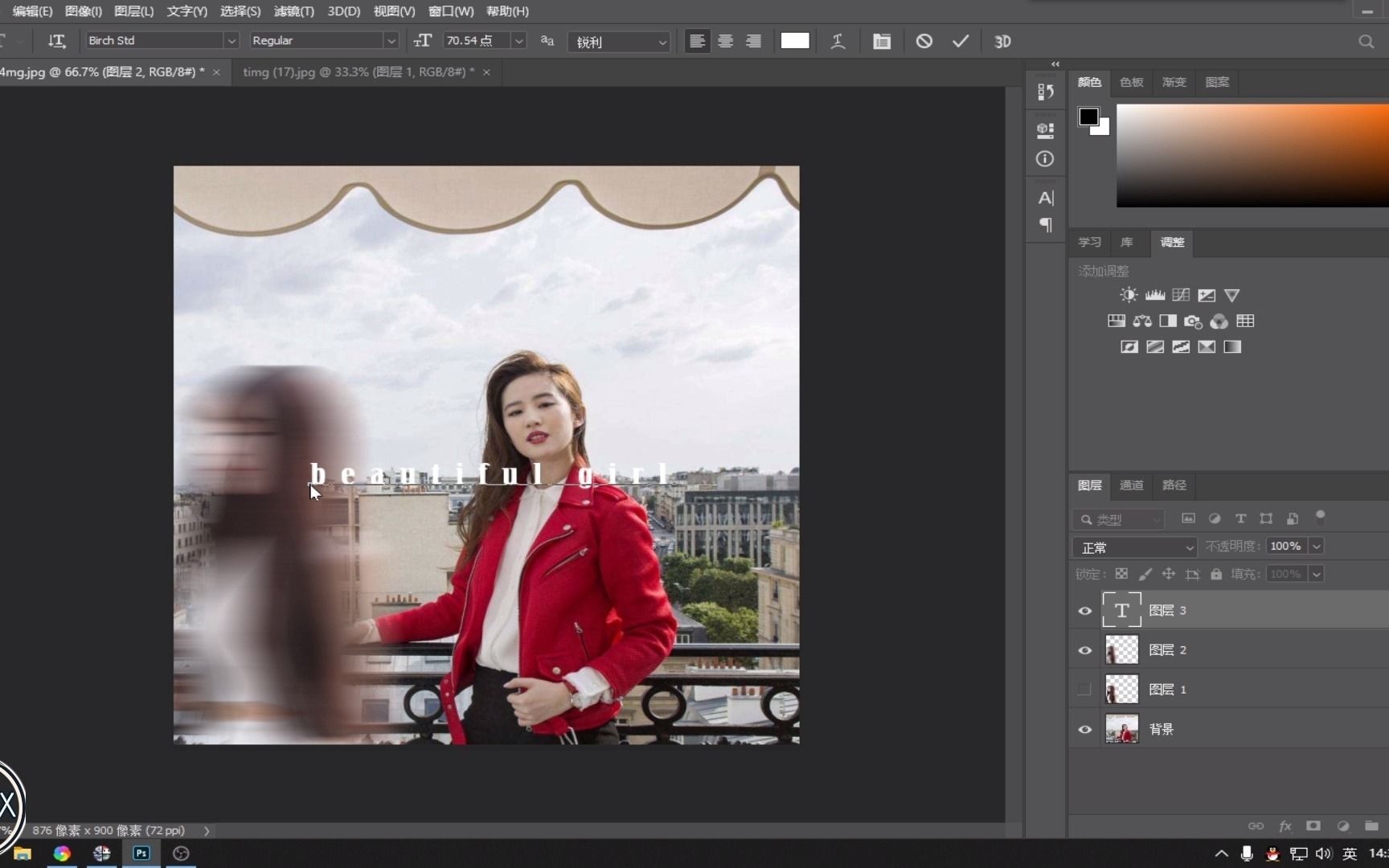Viewport: 1389px width, 868px height.
Task: Open File Explorer from the taskbar
Action: (23, 854)
